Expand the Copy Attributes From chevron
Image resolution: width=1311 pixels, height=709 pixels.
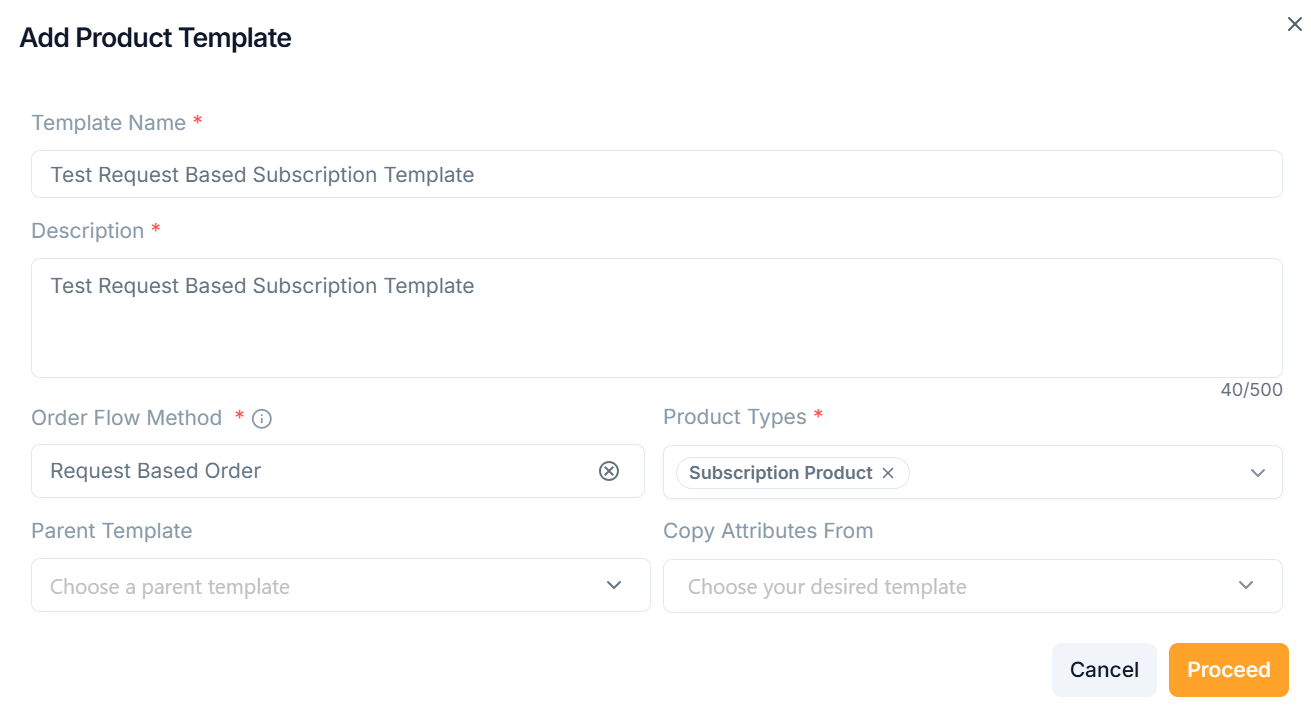[1246, 585]
